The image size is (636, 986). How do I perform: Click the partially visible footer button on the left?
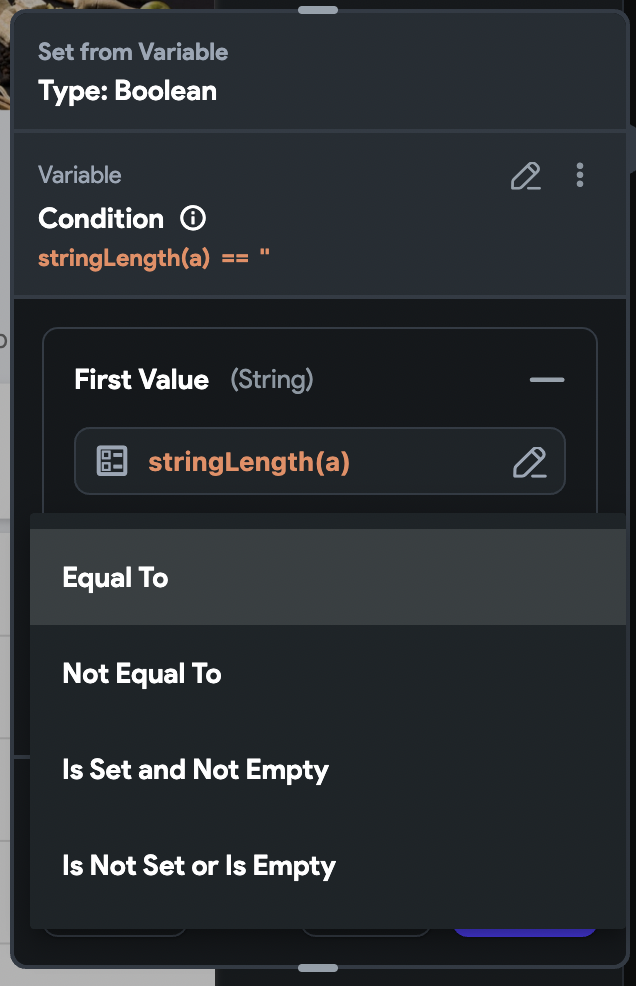coord(114,930)
